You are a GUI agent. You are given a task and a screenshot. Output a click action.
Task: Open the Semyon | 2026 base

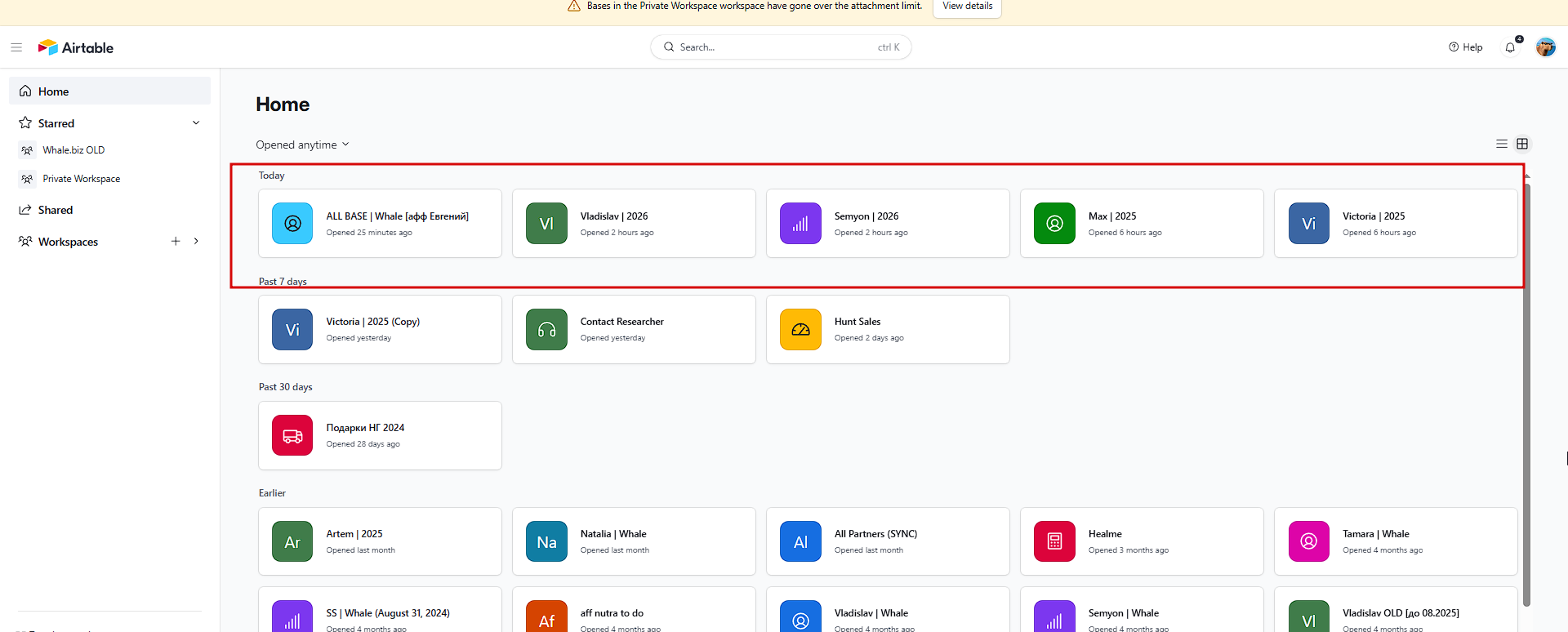tap(888, 224)
